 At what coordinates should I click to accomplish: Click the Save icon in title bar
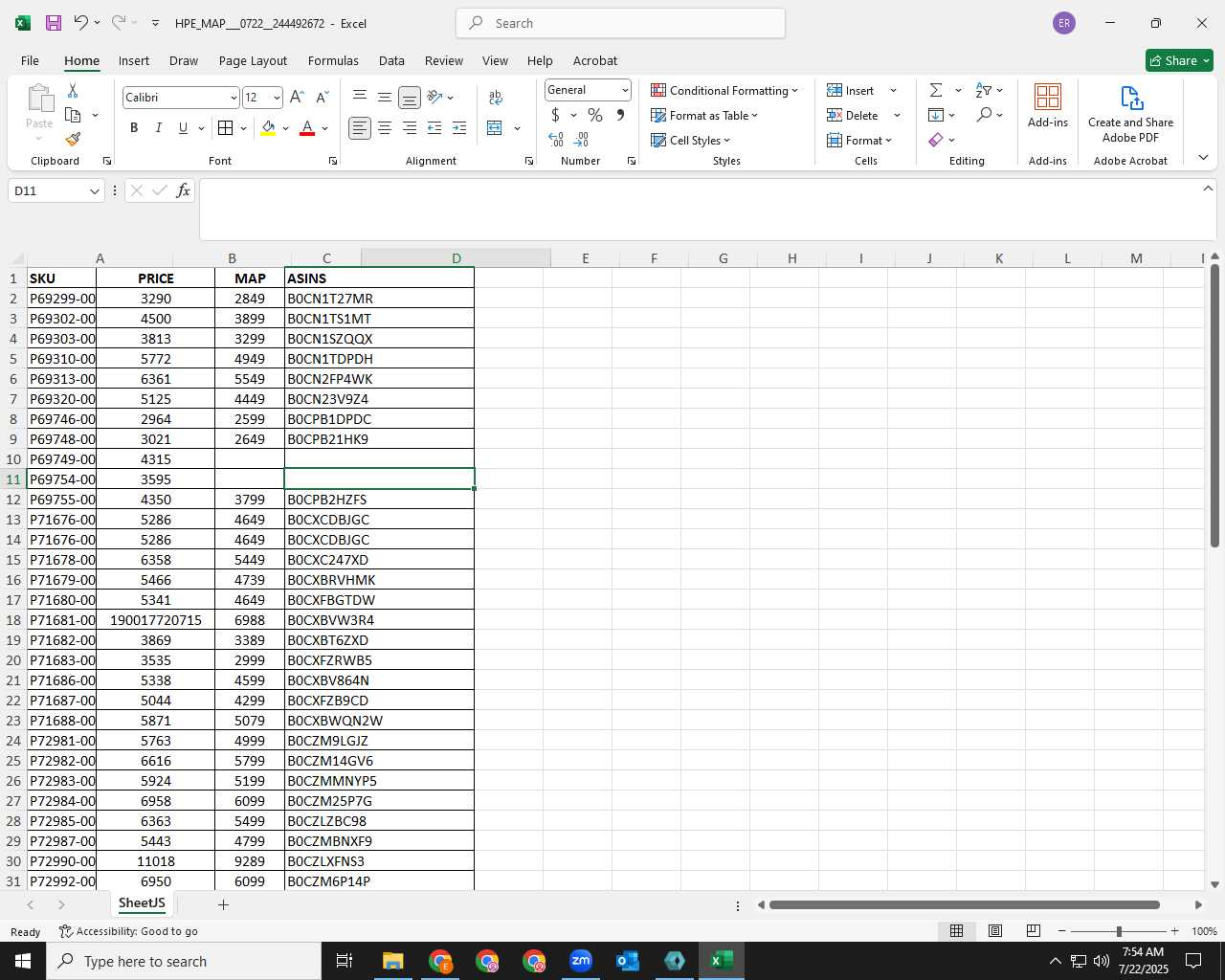tap(54, 23)
